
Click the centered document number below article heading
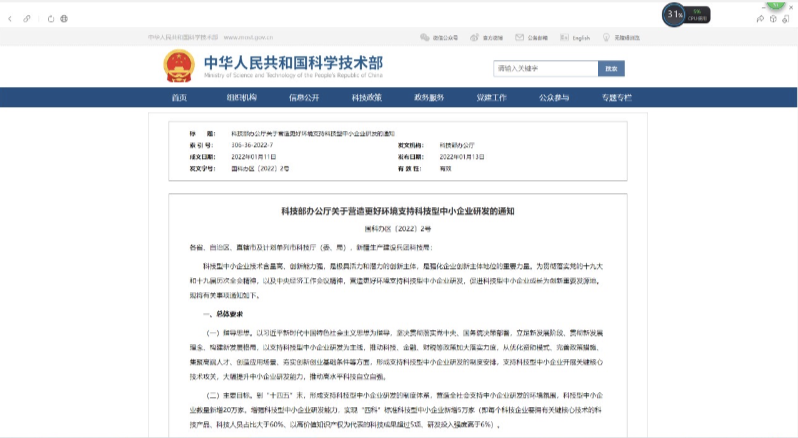398,229
